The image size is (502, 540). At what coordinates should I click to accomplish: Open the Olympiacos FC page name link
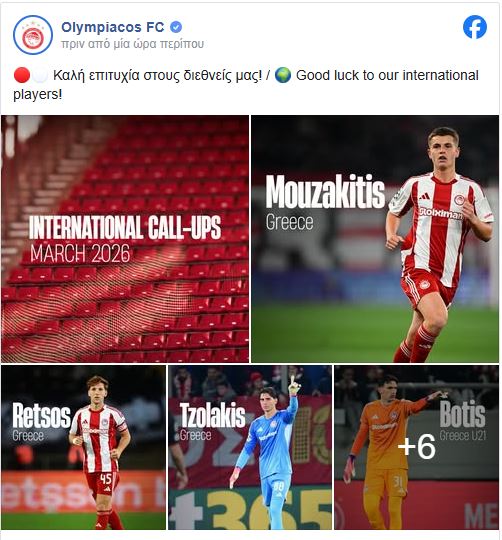click(x=113, y=27)
